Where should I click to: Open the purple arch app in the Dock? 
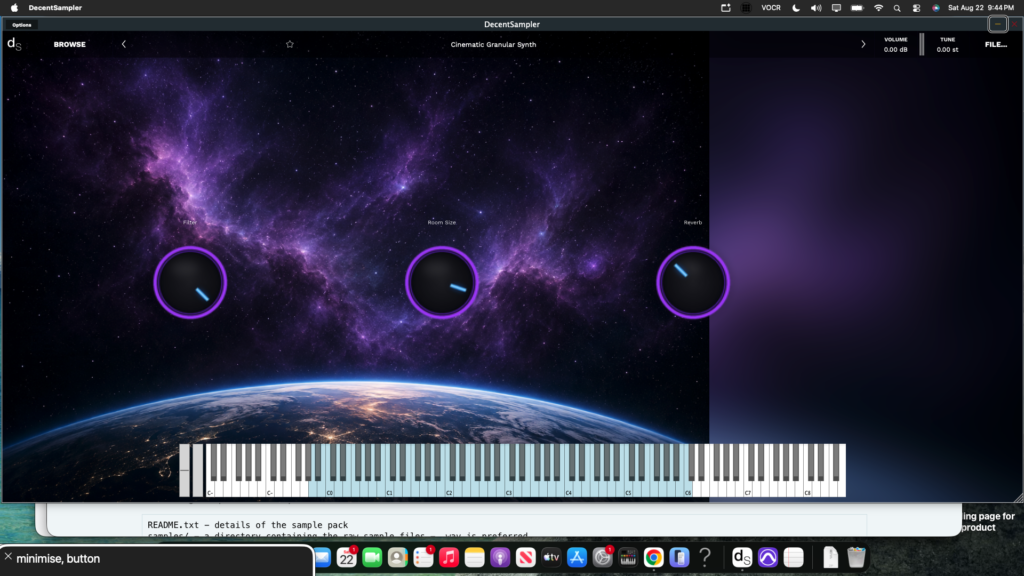click(x=767, y=557)
